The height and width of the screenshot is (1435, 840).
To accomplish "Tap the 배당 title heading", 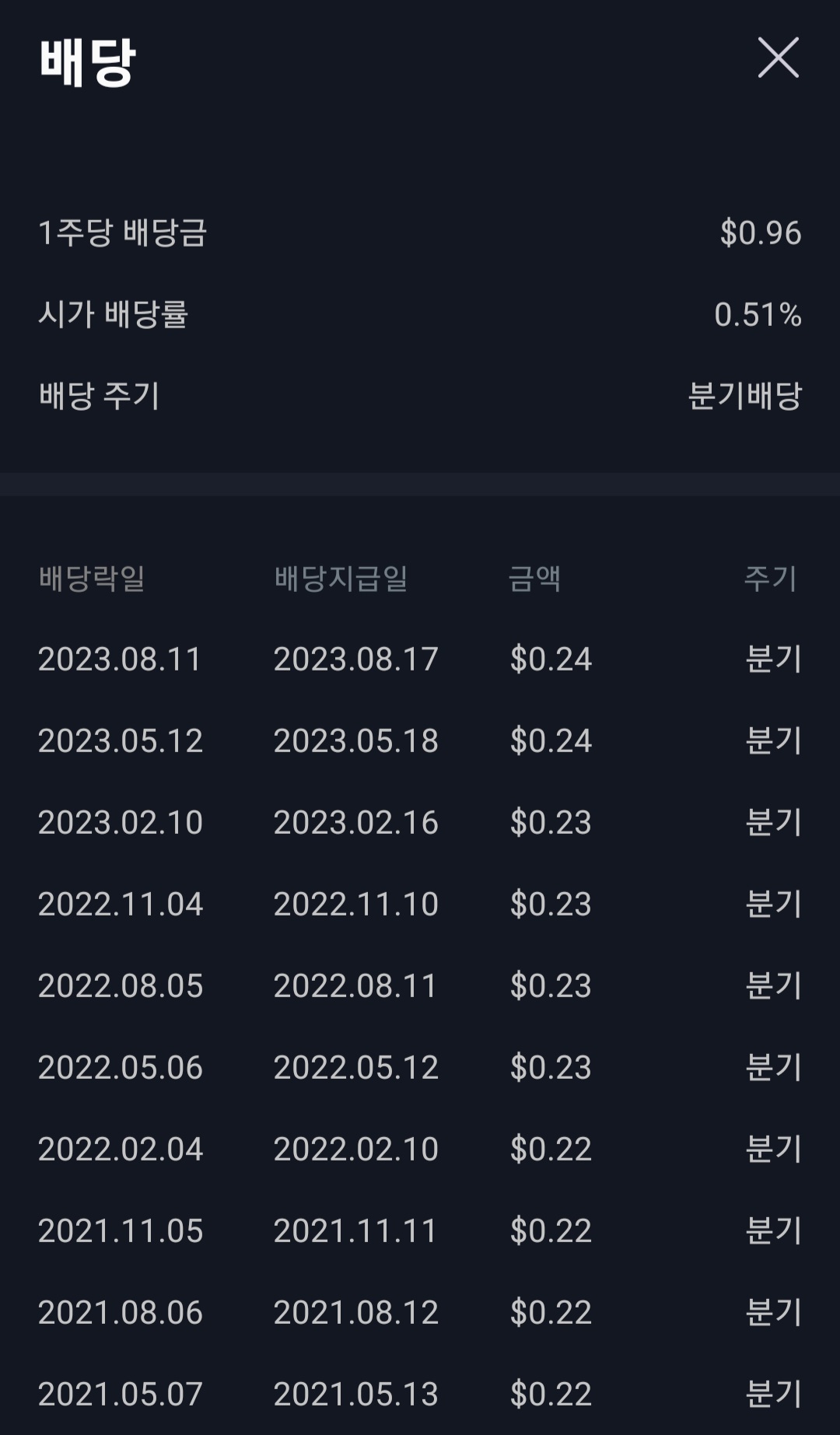I will [87, 62].
